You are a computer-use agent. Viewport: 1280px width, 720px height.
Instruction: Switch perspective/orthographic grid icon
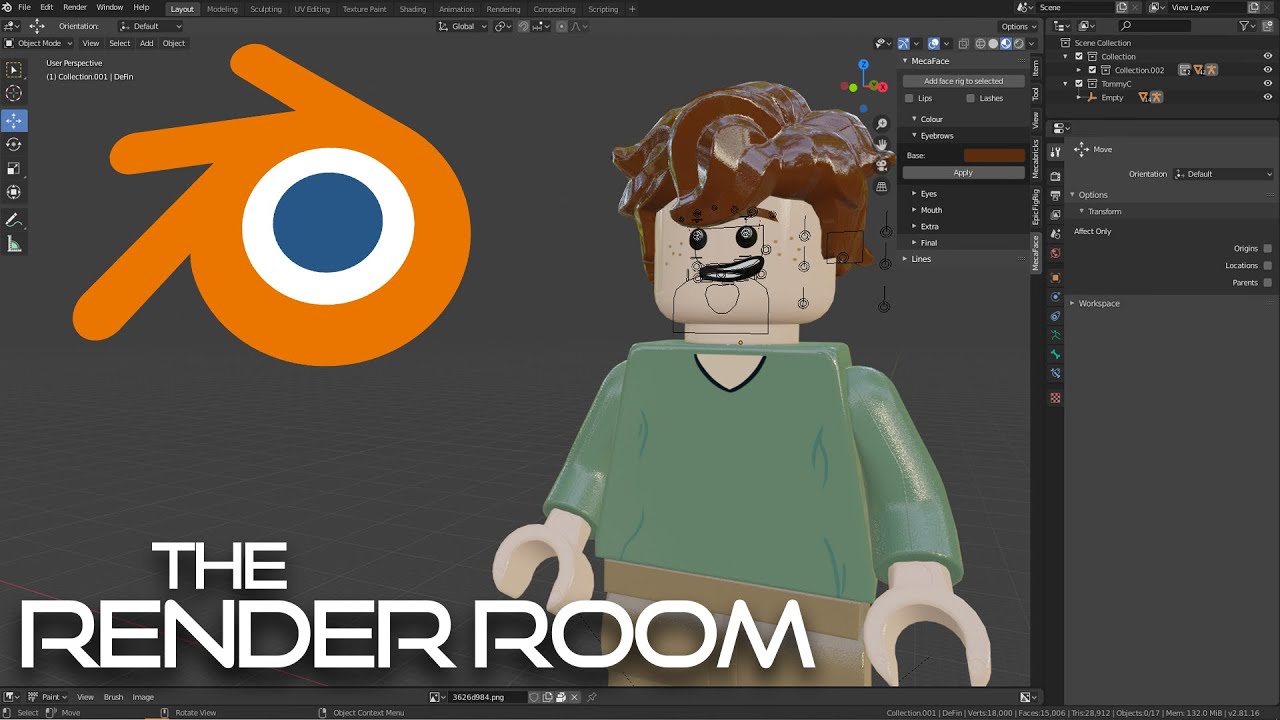coord(882,187)
